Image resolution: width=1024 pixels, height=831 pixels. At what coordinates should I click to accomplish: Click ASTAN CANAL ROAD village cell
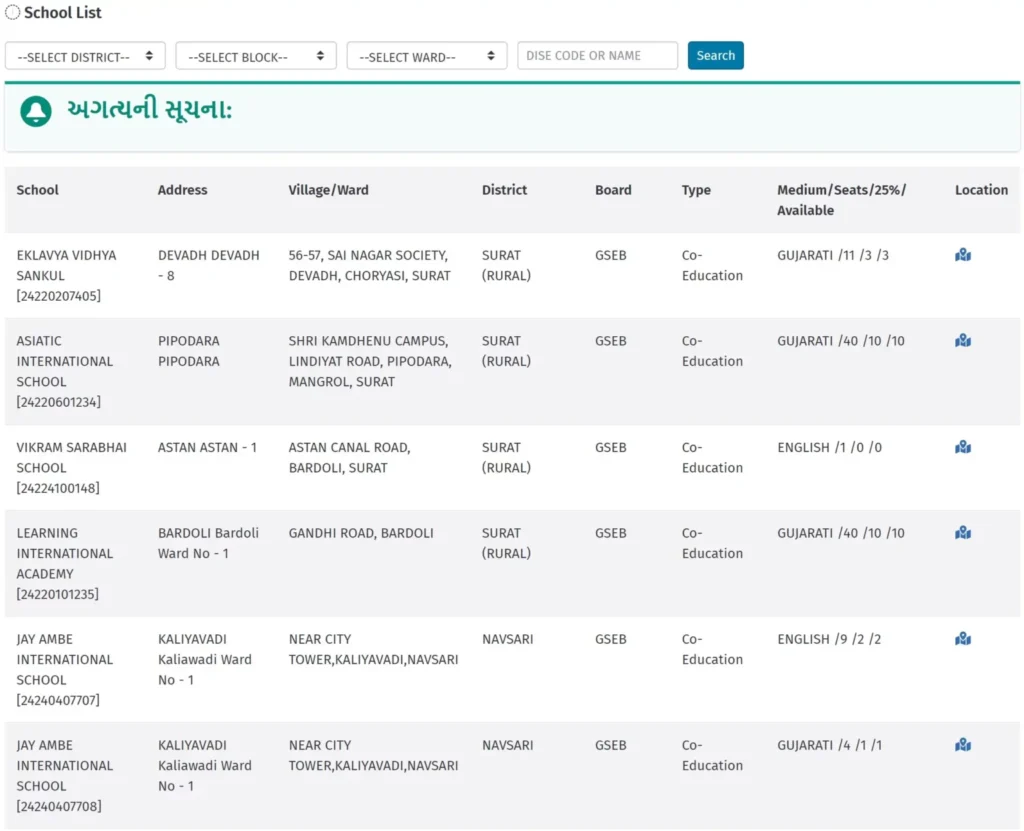[x=349, y=457]
